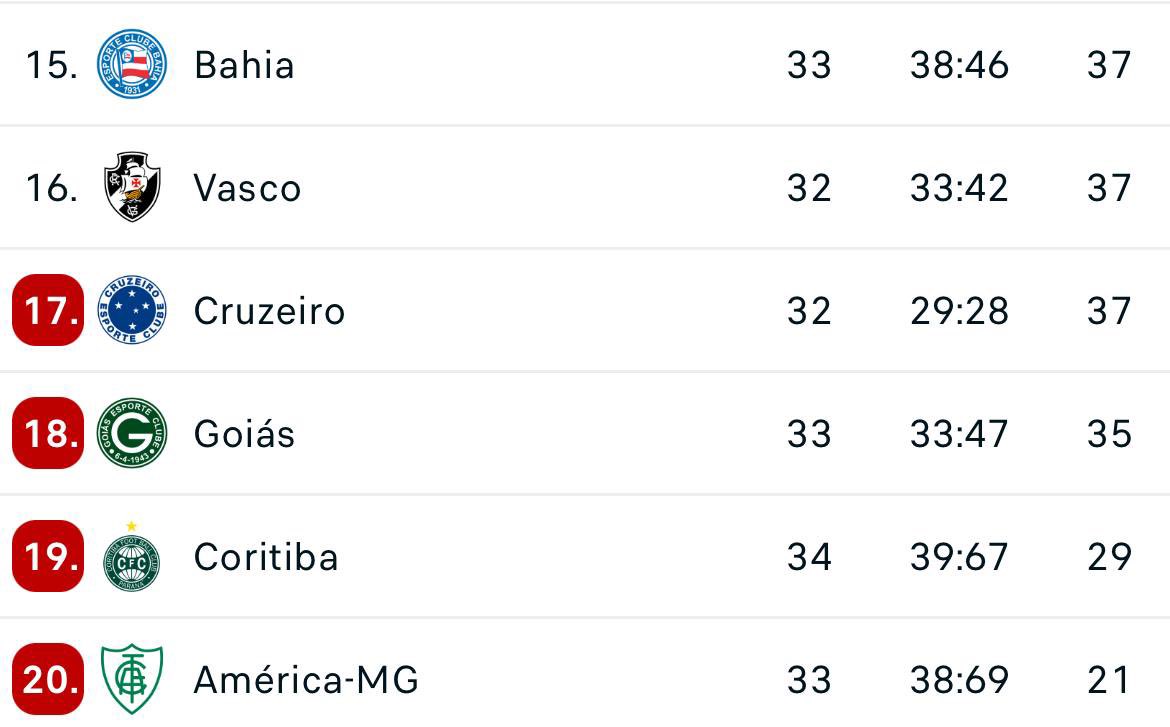Click the red position 17 badge

[48, 310]
